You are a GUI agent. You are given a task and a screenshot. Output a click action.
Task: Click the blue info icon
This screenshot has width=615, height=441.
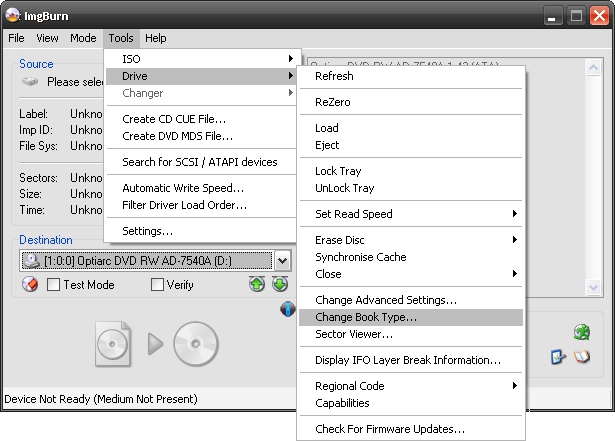tap(287, 309)
